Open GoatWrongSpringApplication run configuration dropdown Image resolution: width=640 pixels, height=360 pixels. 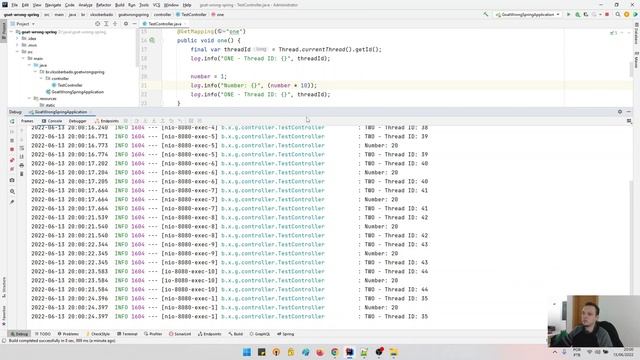click(x=527, y=14)
